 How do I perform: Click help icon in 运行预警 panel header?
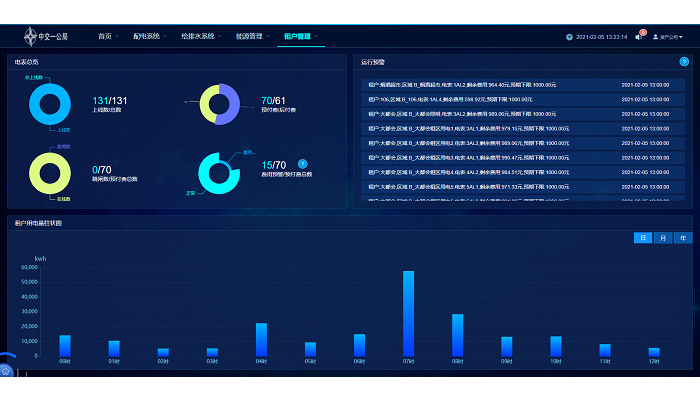coord(684,62)
